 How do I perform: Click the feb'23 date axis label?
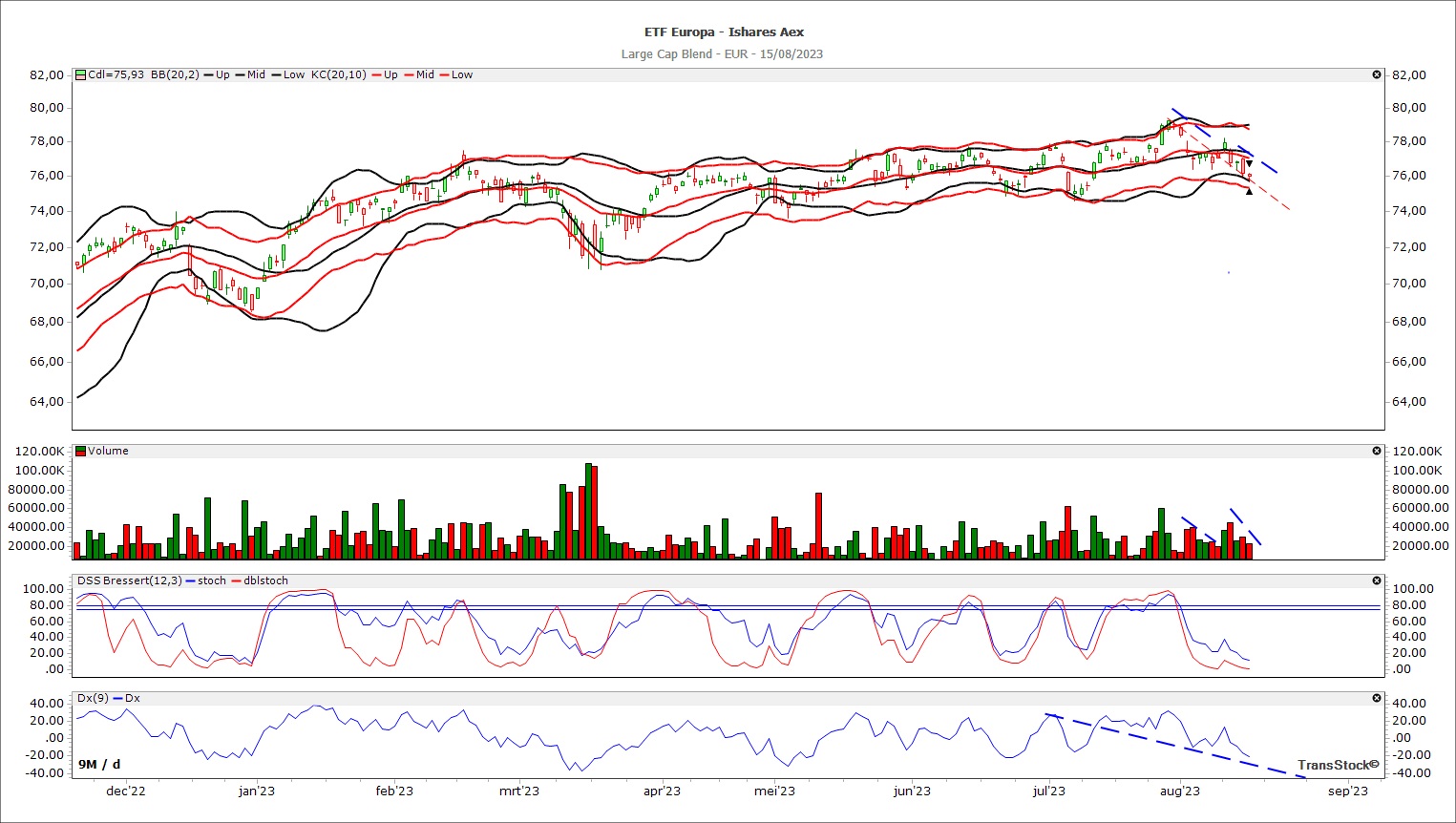point(394,791)
